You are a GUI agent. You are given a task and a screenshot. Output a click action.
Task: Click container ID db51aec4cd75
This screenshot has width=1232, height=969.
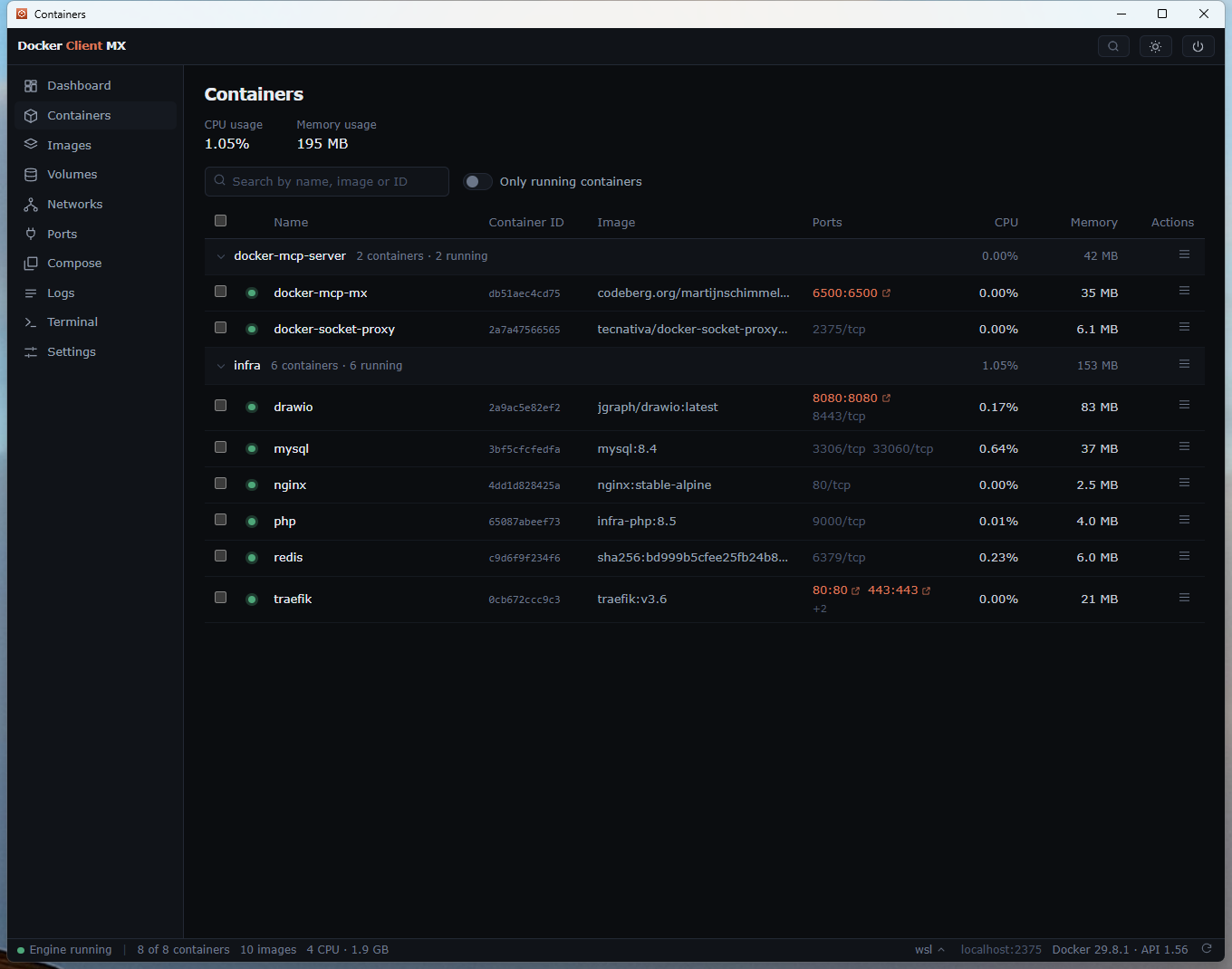(x=525, y=293)
